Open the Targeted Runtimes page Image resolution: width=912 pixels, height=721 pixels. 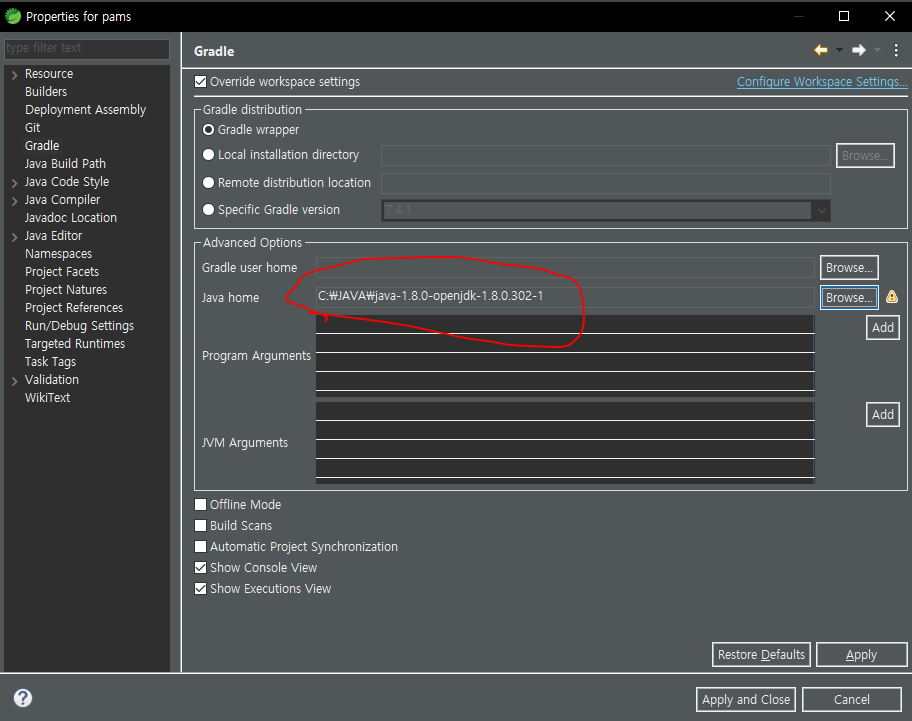pyautogui.click(x=74, y=344)
